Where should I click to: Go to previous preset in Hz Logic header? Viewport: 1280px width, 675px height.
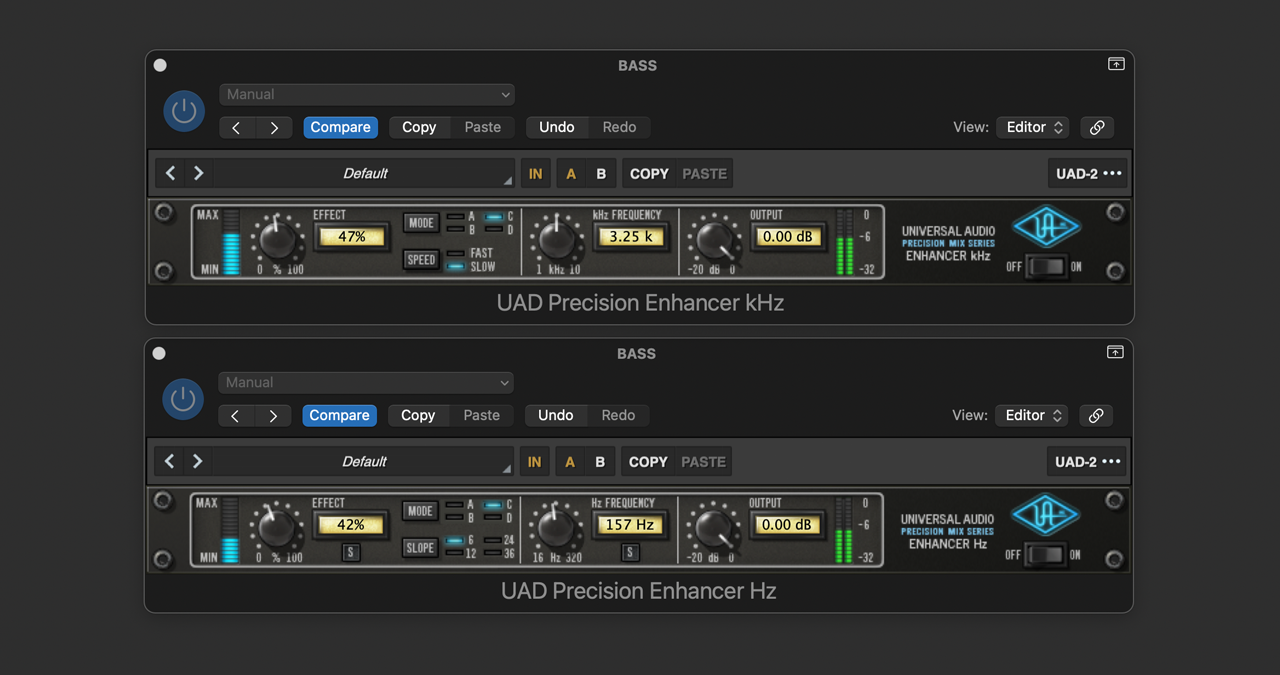pos(236,415)
